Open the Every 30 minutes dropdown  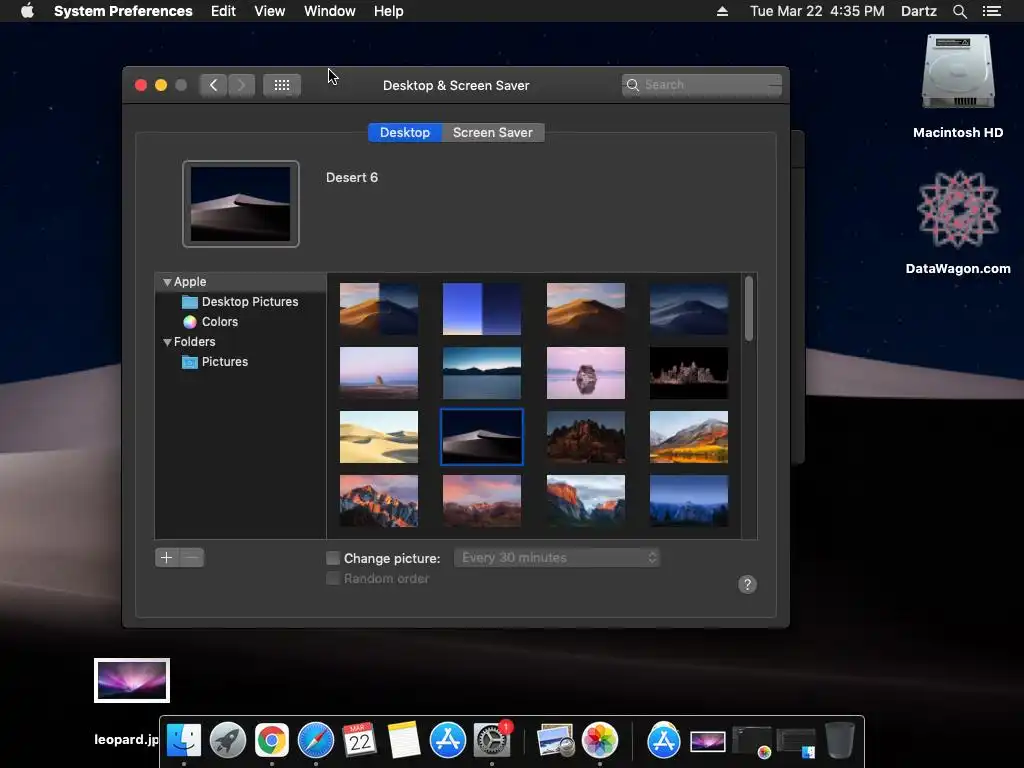557,558
